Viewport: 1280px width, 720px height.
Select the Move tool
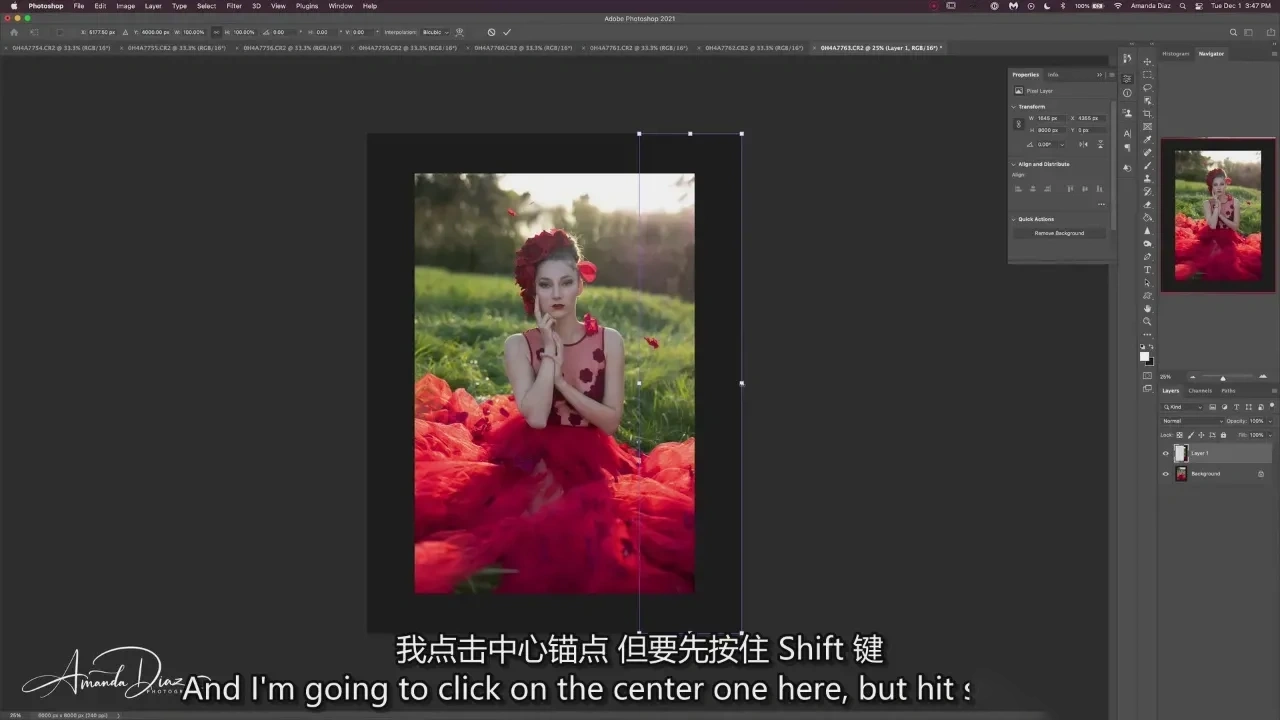(x=1147, y=62)
